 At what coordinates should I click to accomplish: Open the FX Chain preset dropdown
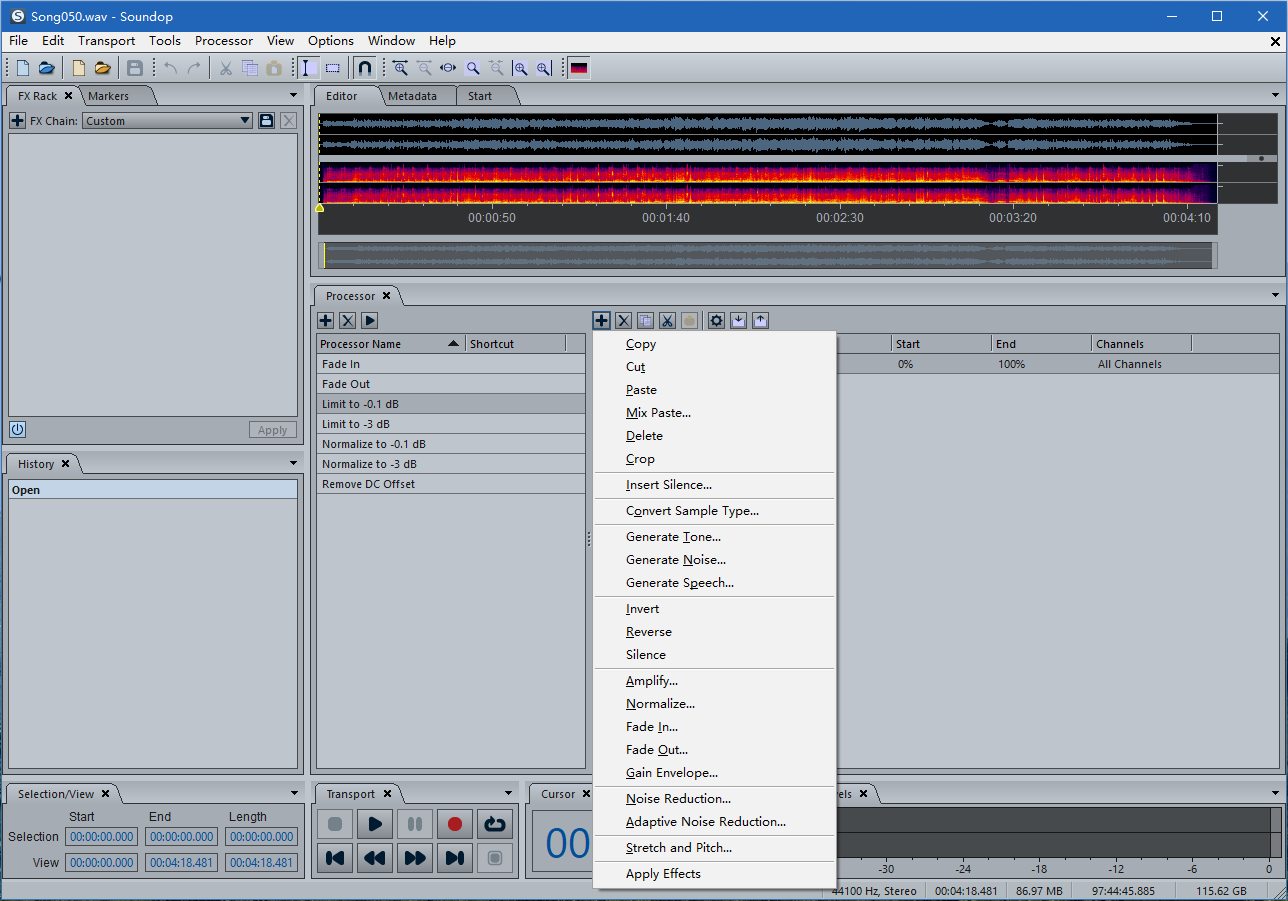click(245, 121)
